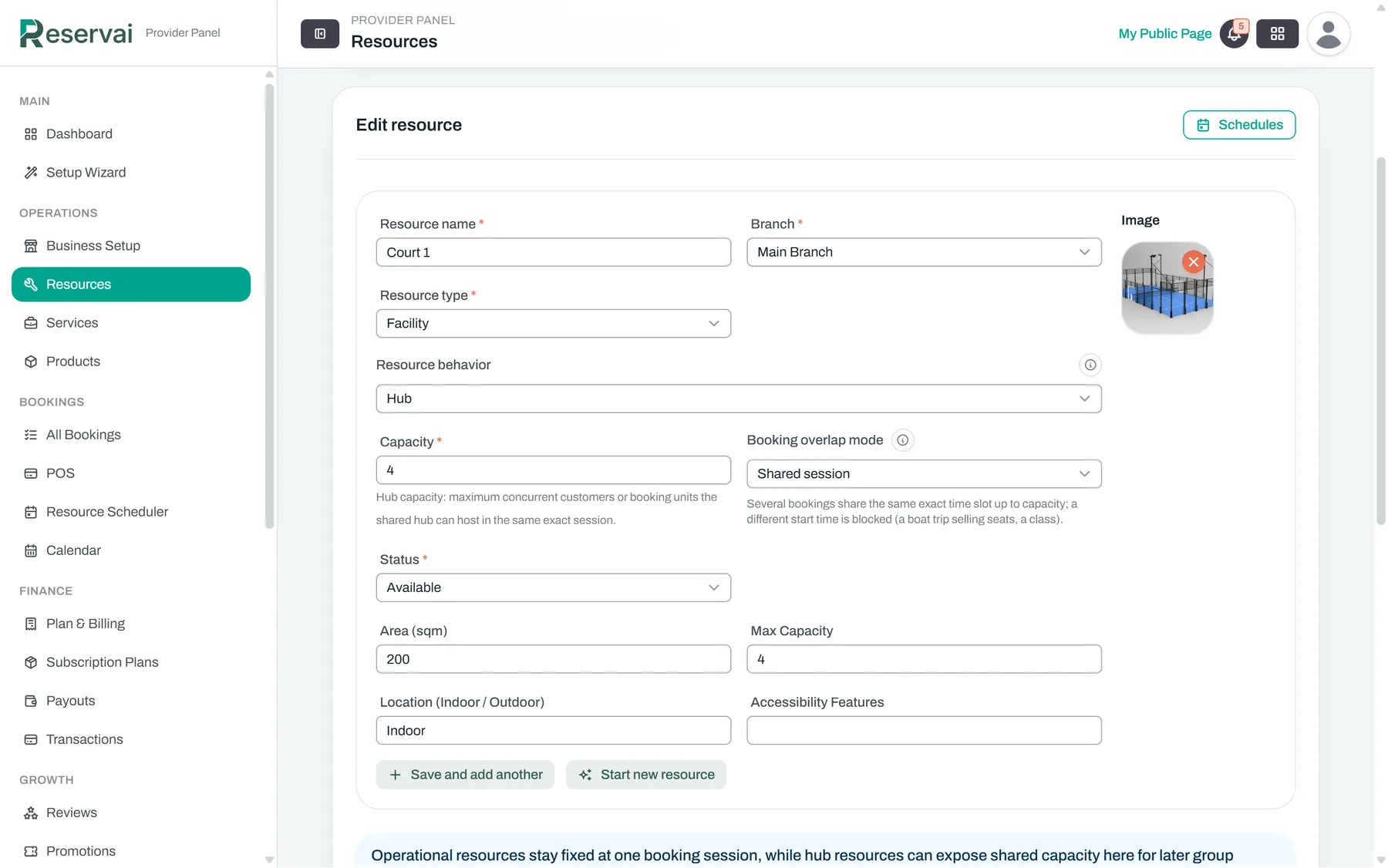Click the Area (sqm) field

[x=554, y=659]
